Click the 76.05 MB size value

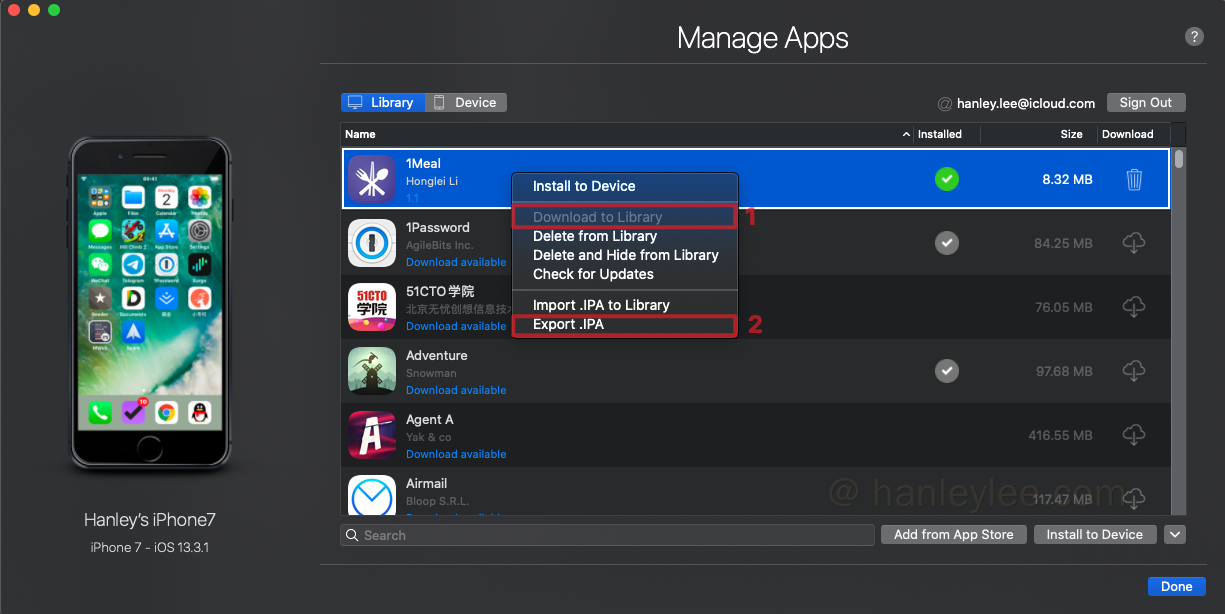(x=1064, y=307)
